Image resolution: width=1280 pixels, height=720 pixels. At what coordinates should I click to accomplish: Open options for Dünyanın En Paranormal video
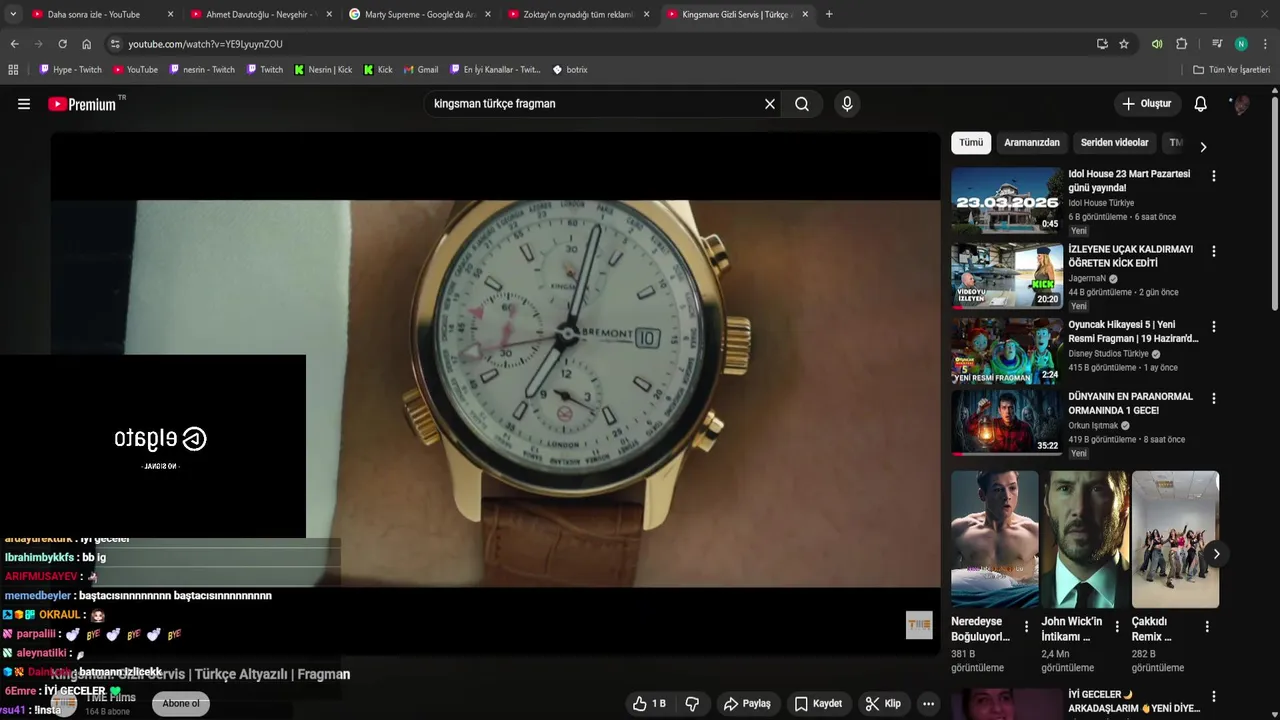point(1214,399)
